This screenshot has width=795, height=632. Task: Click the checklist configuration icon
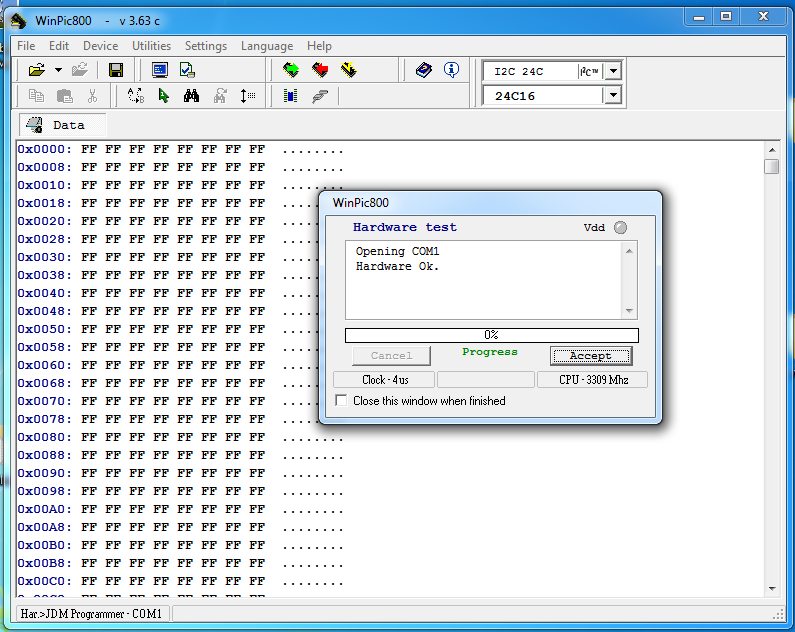click(x=187, y=70)
